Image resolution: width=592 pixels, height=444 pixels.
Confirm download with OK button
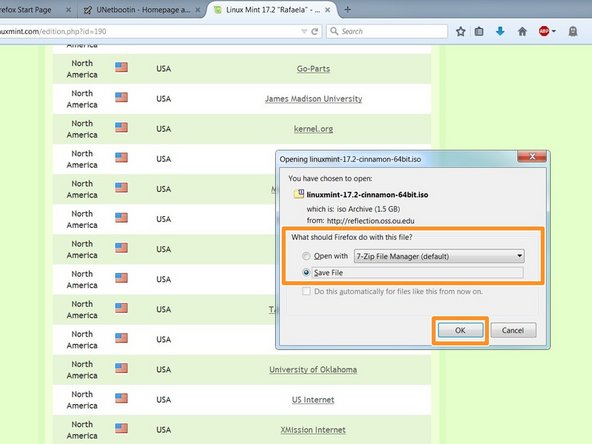click(x=460, y=330)
